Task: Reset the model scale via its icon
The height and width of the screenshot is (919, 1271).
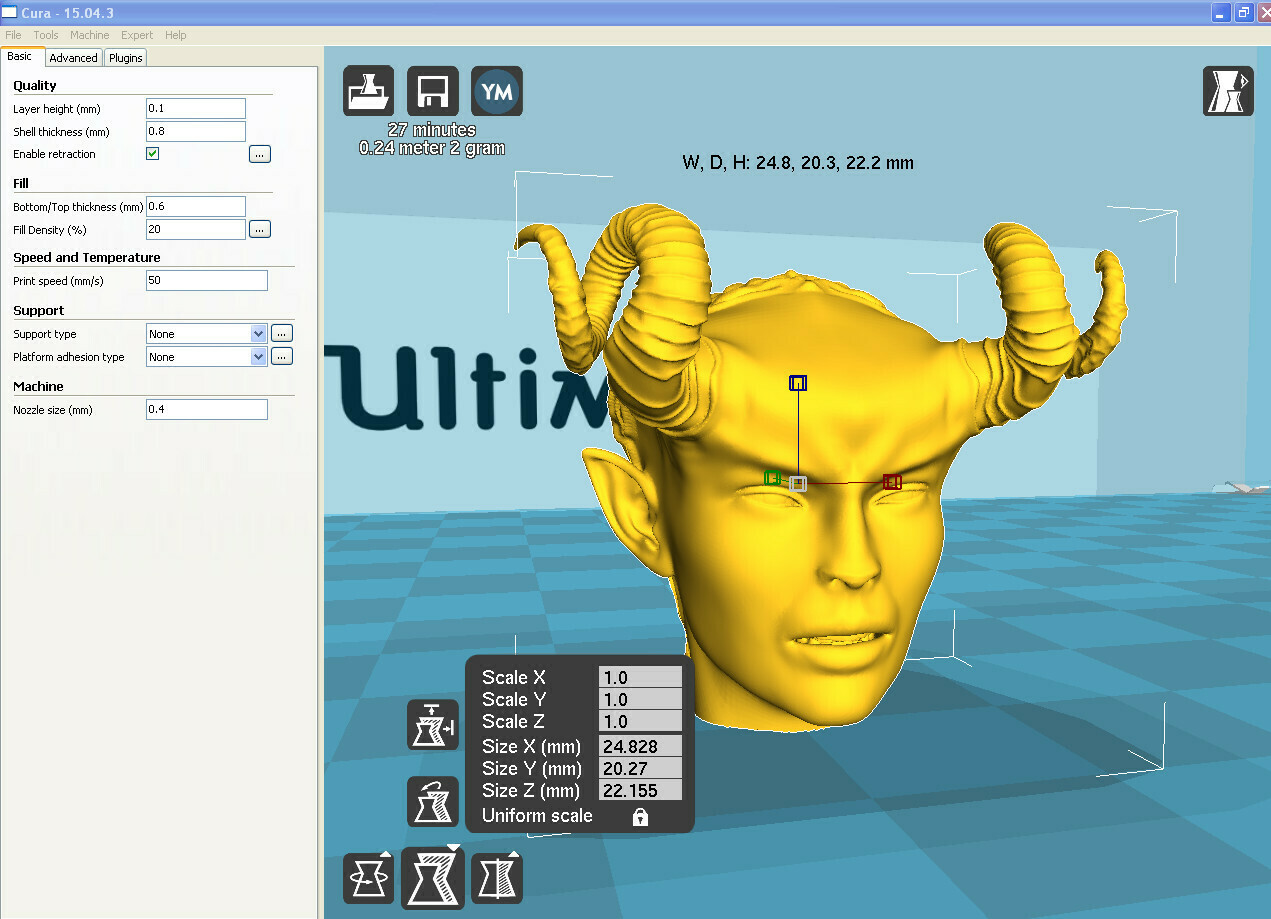Action: [x=432, y=801]
